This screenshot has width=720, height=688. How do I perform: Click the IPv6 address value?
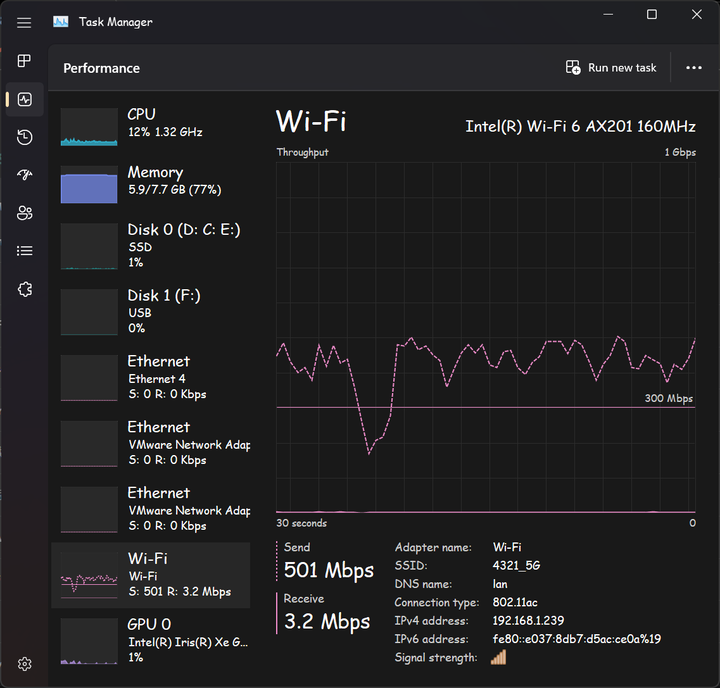pos(577,639)
